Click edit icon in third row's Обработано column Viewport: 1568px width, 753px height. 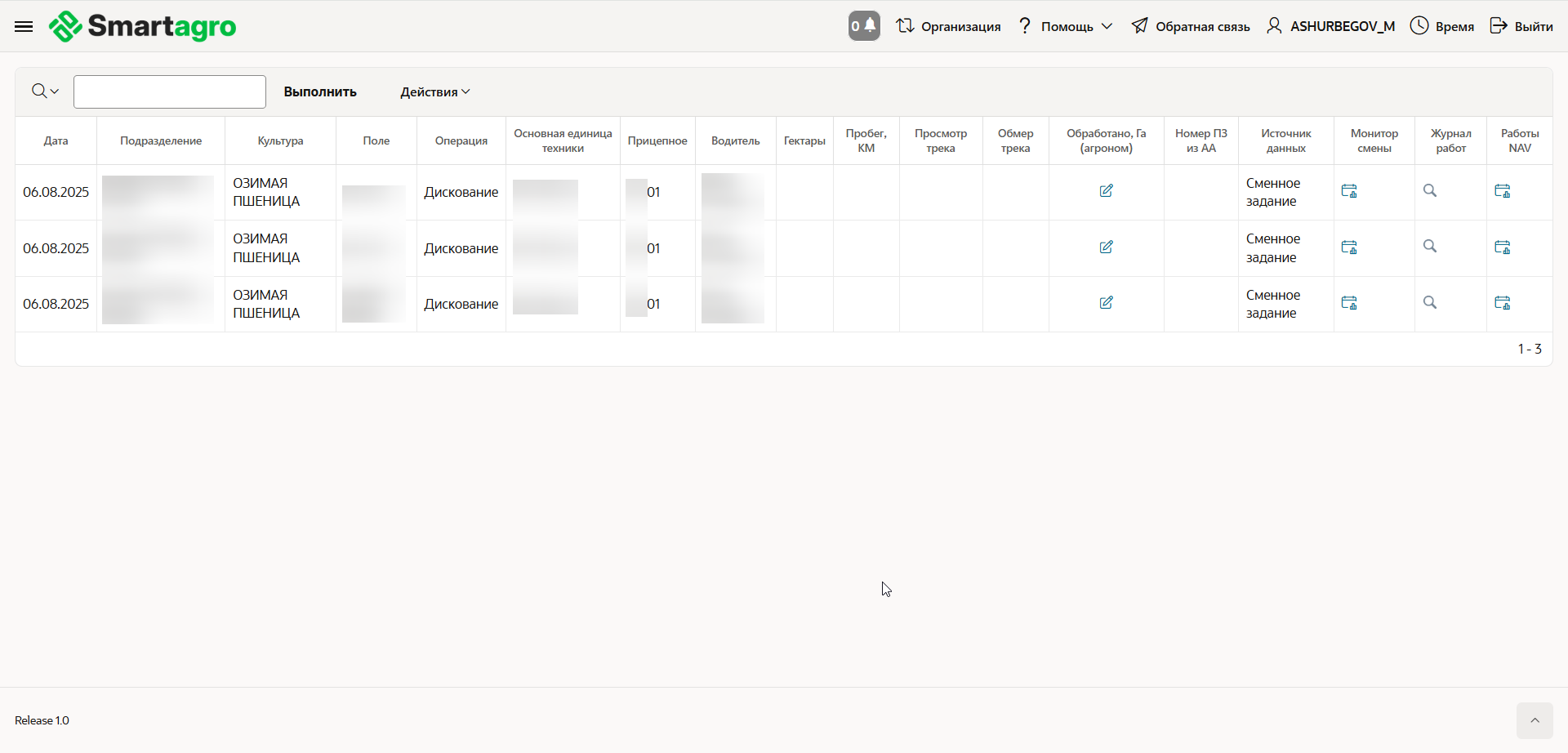pyautogui.click(x=1106, y=303)
